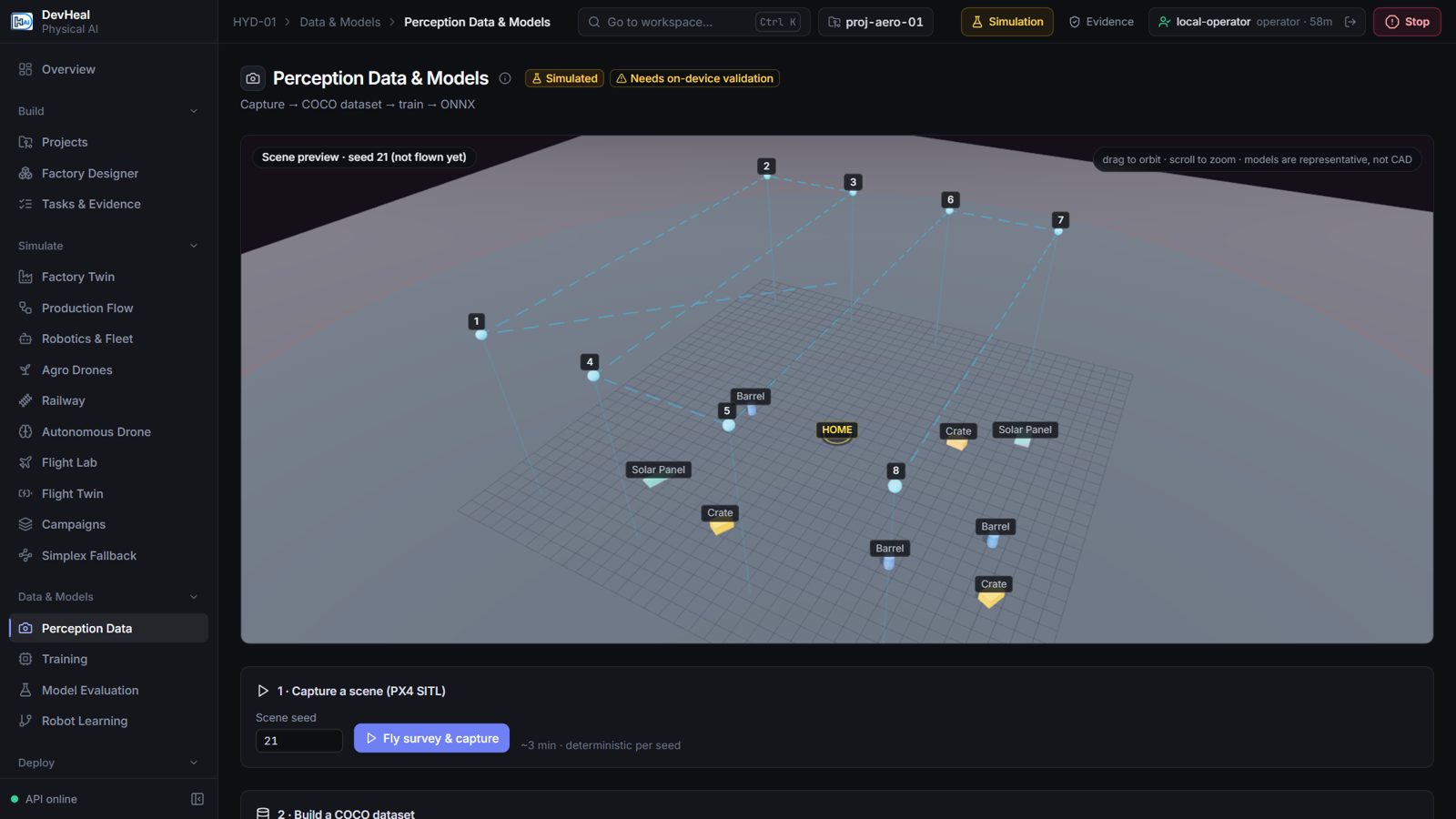
Task: Click the API online status
Action: click(44, 799)
